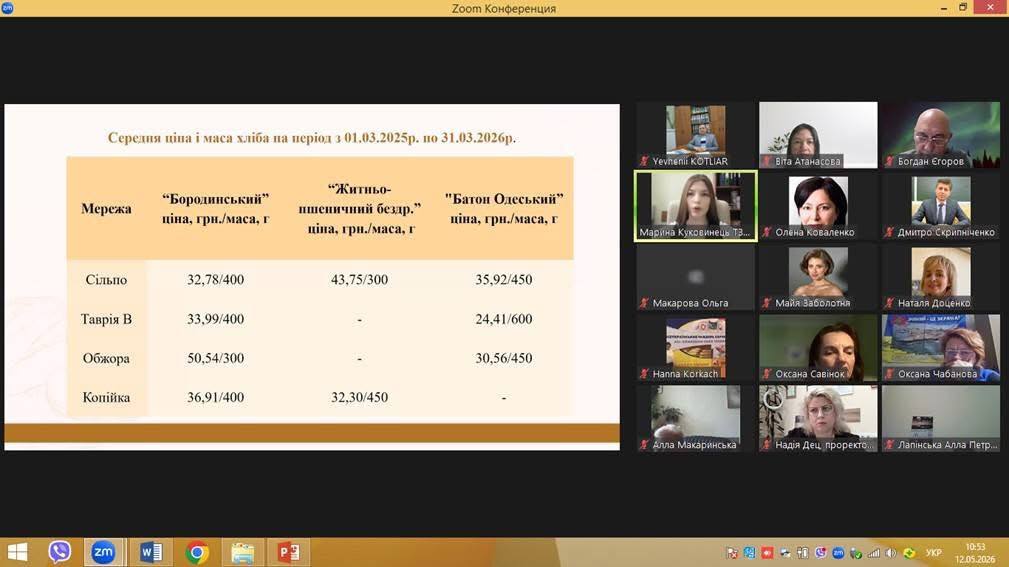The height and width of the screenshot is (567, 1009).
Task: Open File Explorer folder icon
Action: 243,552
